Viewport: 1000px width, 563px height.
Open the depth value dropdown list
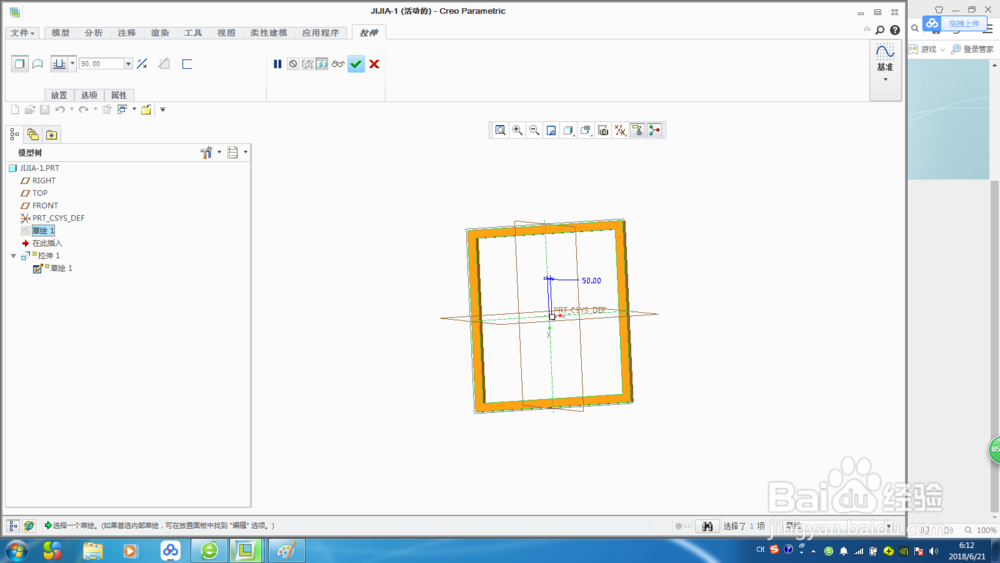tap(128, 64)
